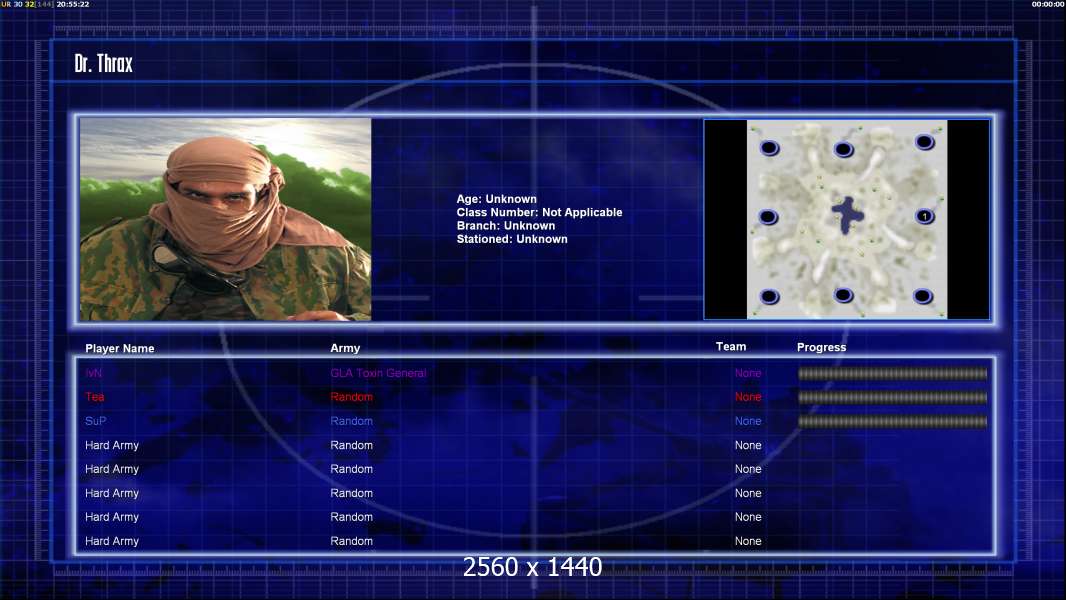Click the GLA Toxin General army entry
Viewport: 1066px width, 600px height.
[x=378, y=373]
